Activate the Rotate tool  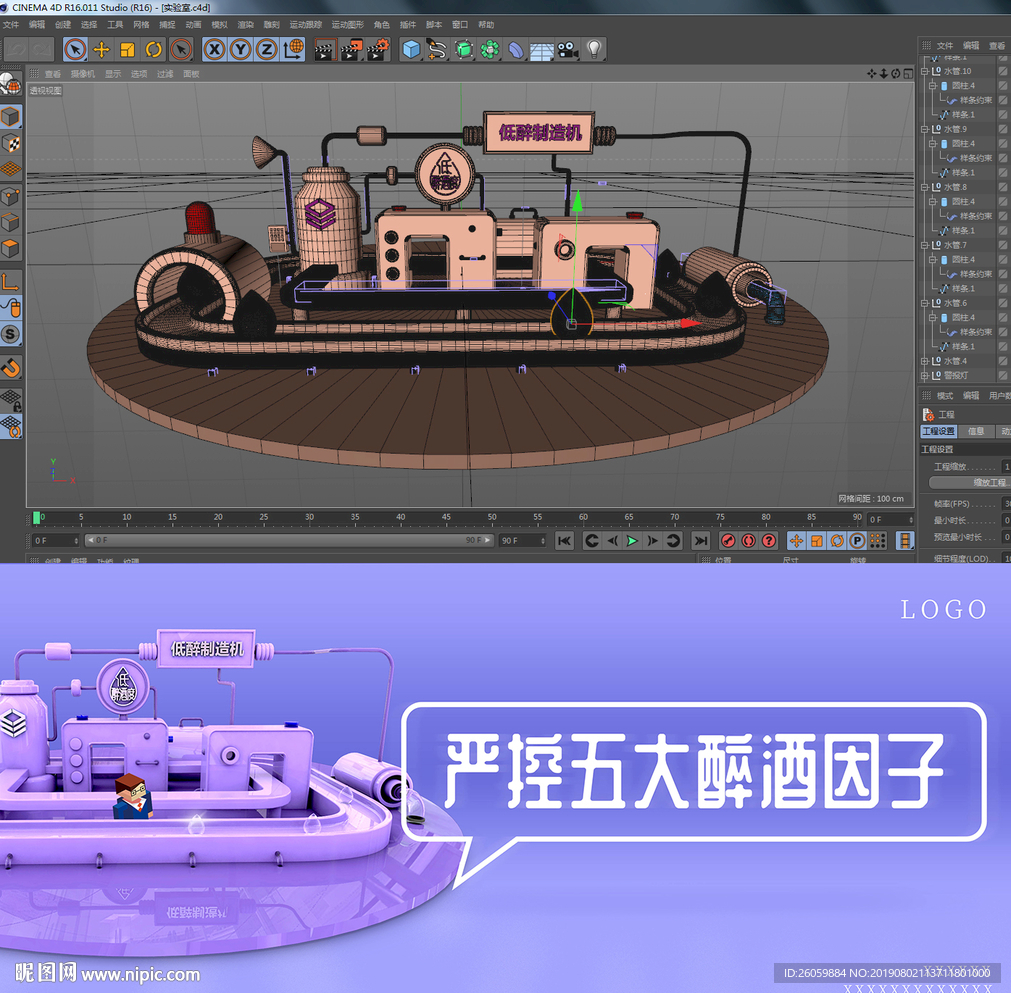[x=154, y=49]
